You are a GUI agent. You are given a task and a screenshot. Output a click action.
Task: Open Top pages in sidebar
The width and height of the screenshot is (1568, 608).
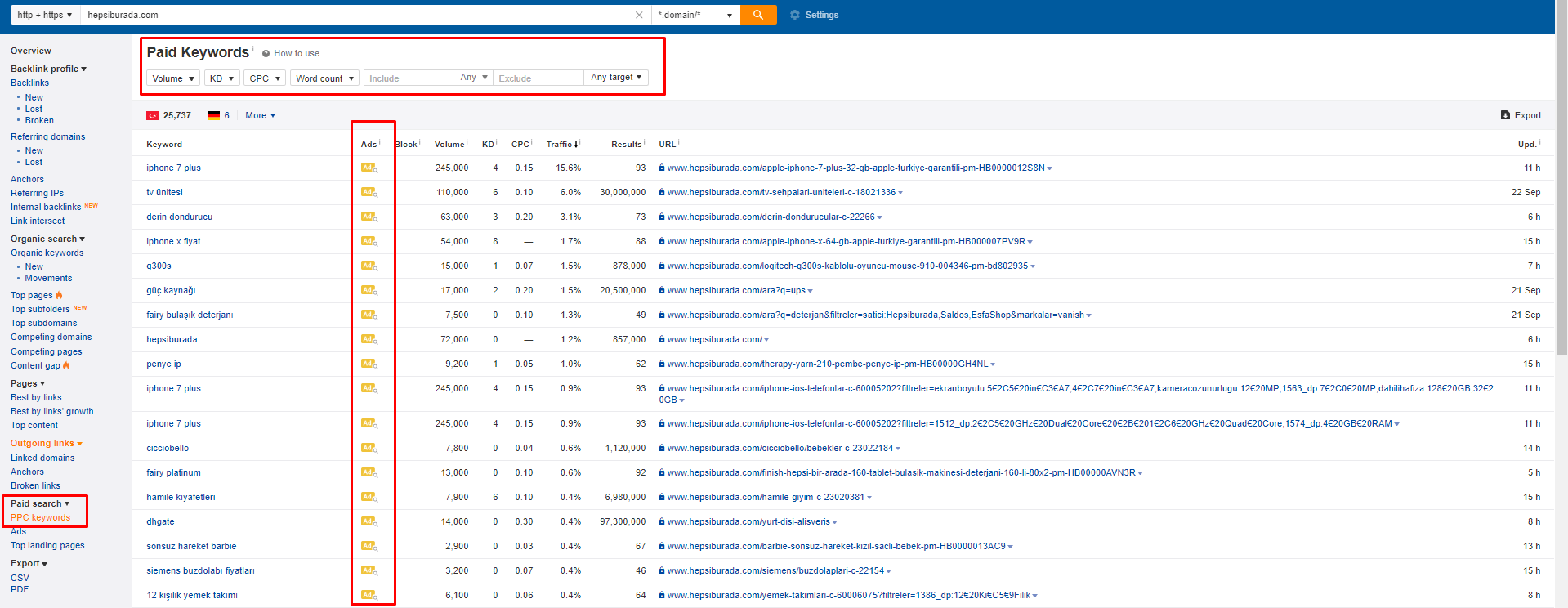click(x=32, y=295)
